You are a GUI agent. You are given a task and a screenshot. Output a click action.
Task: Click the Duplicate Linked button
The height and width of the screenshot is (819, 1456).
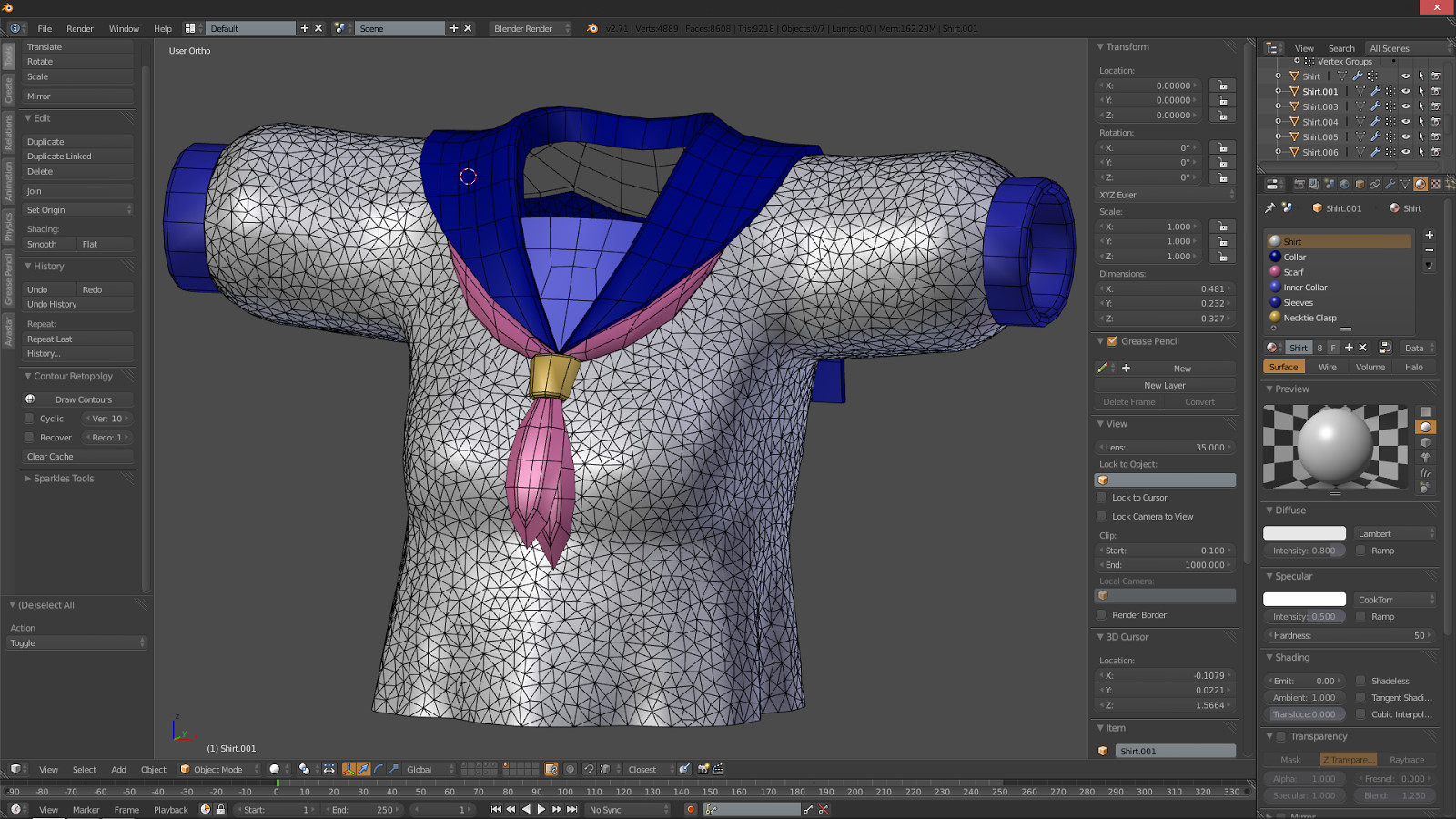click(x=78, y=157)
